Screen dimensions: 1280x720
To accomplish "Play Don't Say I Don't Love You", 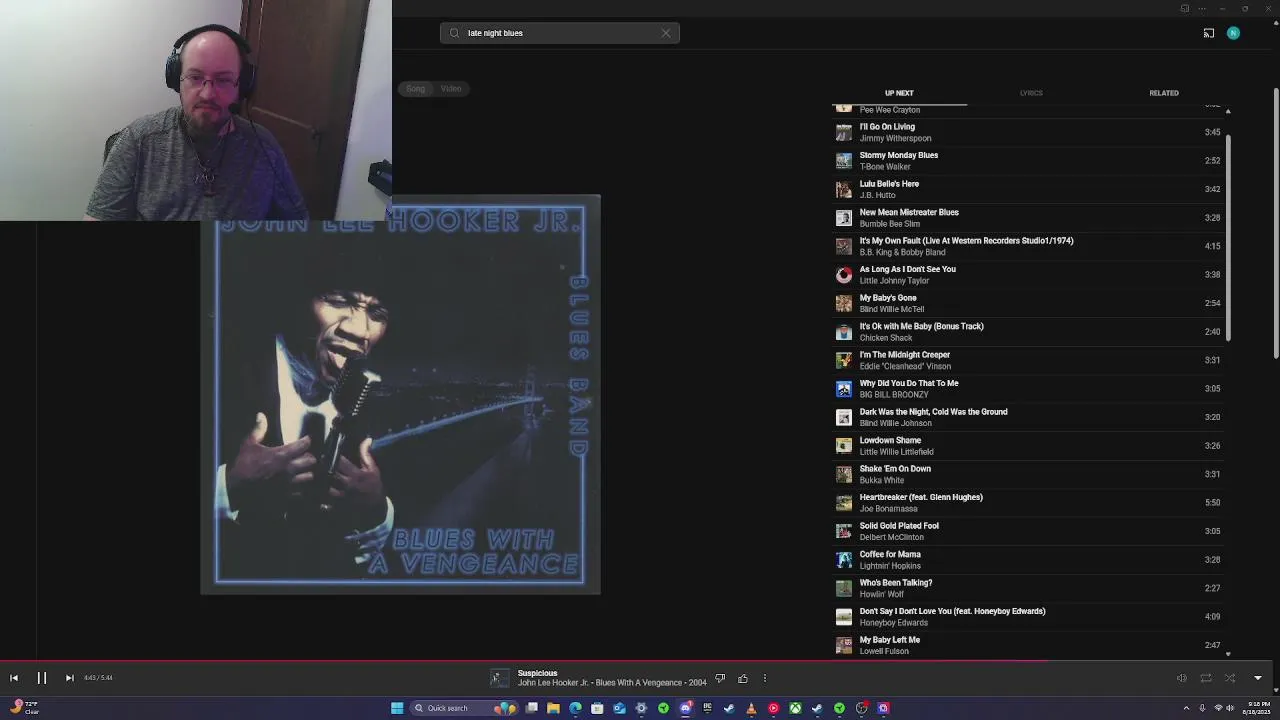I will point(1028,617).
